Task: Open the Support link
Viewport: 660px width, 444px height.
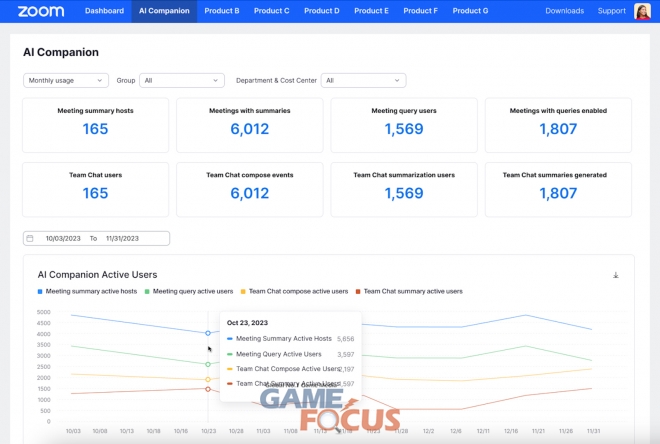Action: pos(611,11)
